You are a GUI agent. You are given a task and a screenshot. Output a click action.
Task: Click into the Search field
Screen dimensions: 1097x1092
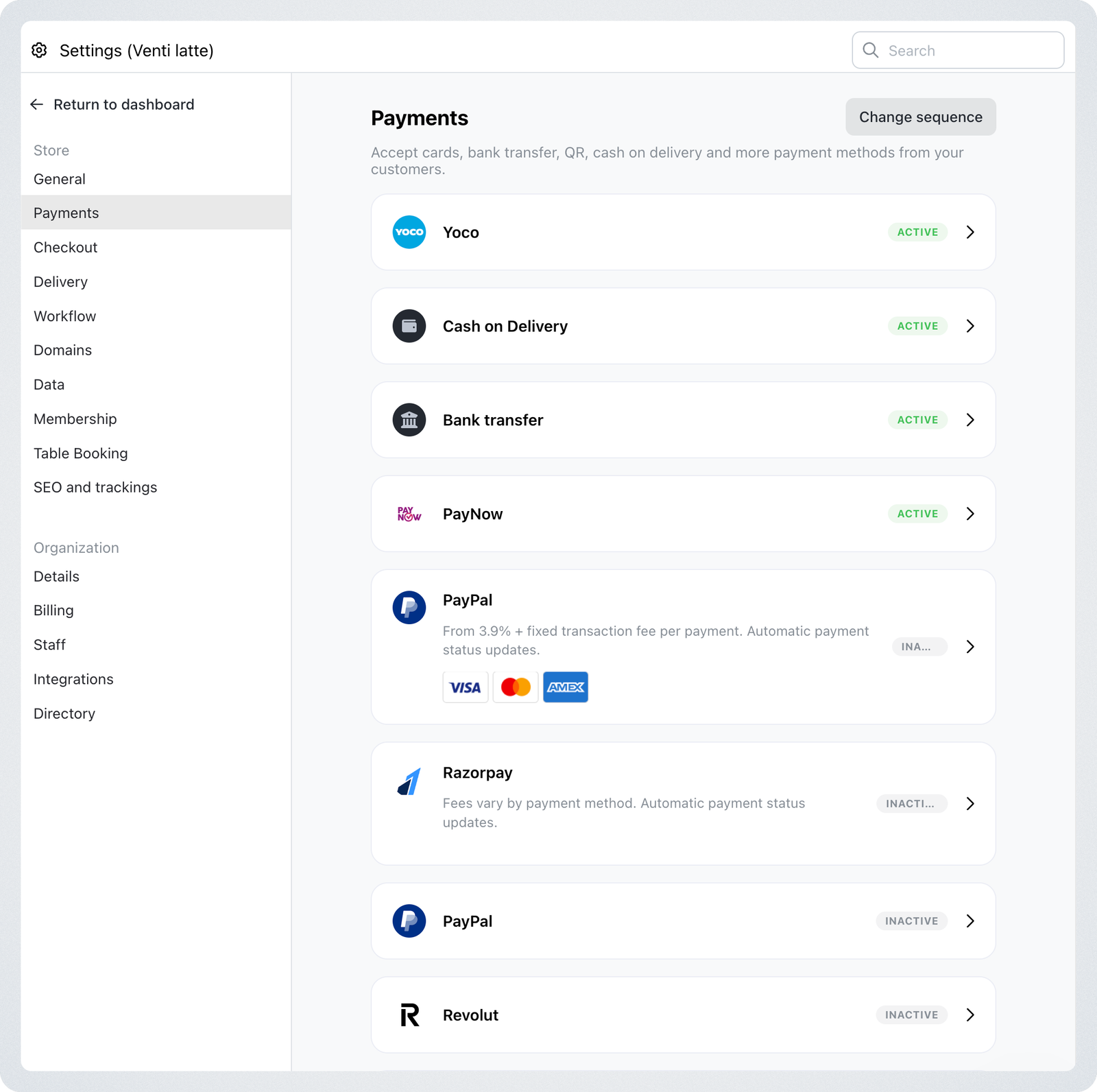(x=958, y=50)
